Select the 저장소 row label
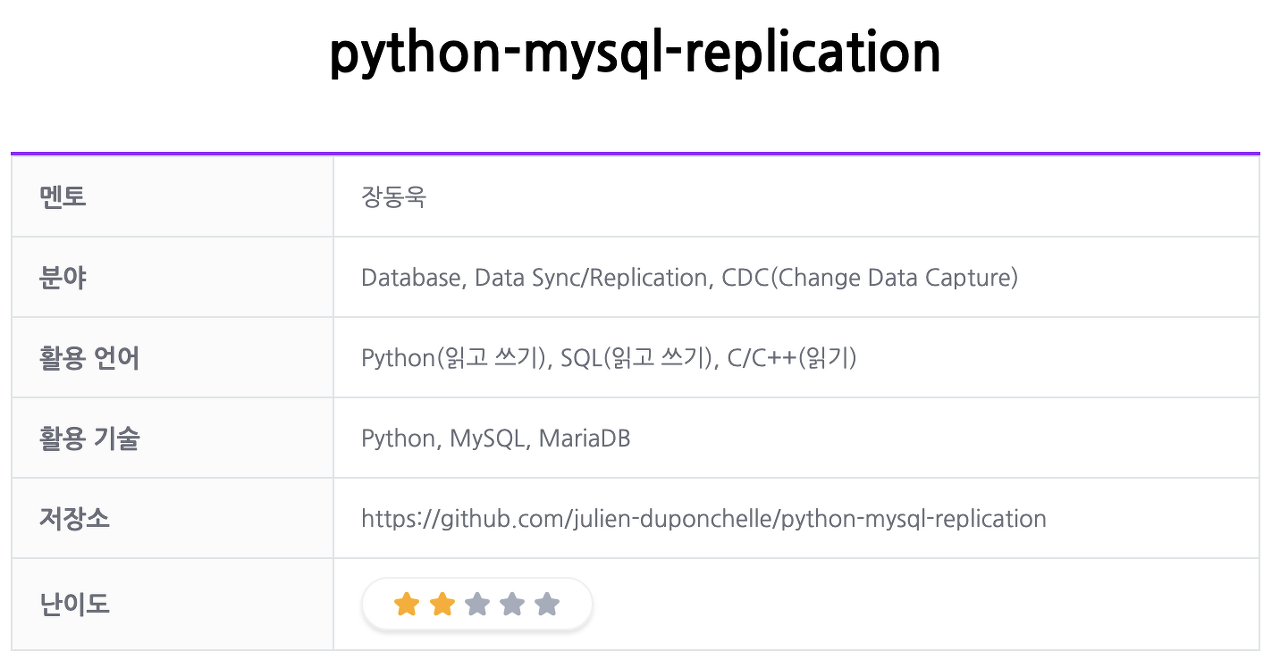1280x668 pixels. (x=75, y=519)
